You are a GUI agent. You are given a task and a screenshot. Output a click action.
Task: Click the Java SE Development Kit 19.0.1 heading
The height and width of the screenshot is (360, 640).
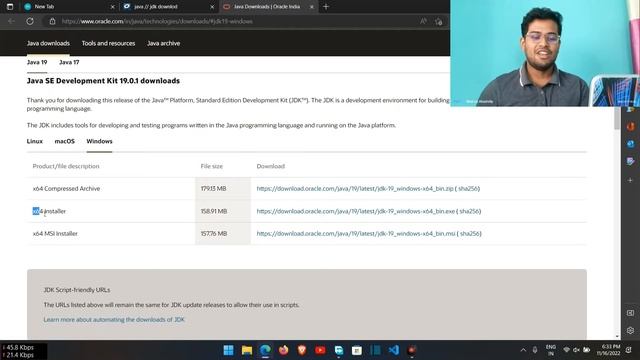[103, 81]
